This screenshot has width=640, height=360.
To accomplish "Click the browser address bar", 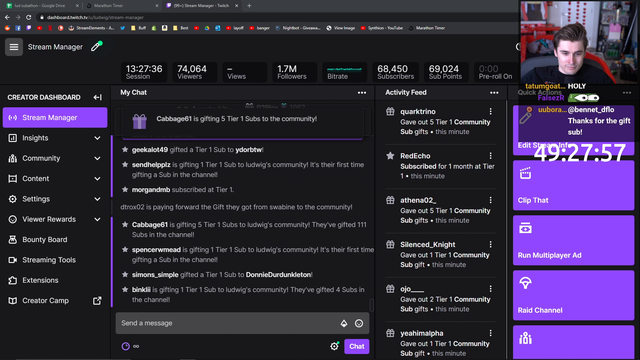I will pos(278,17).
